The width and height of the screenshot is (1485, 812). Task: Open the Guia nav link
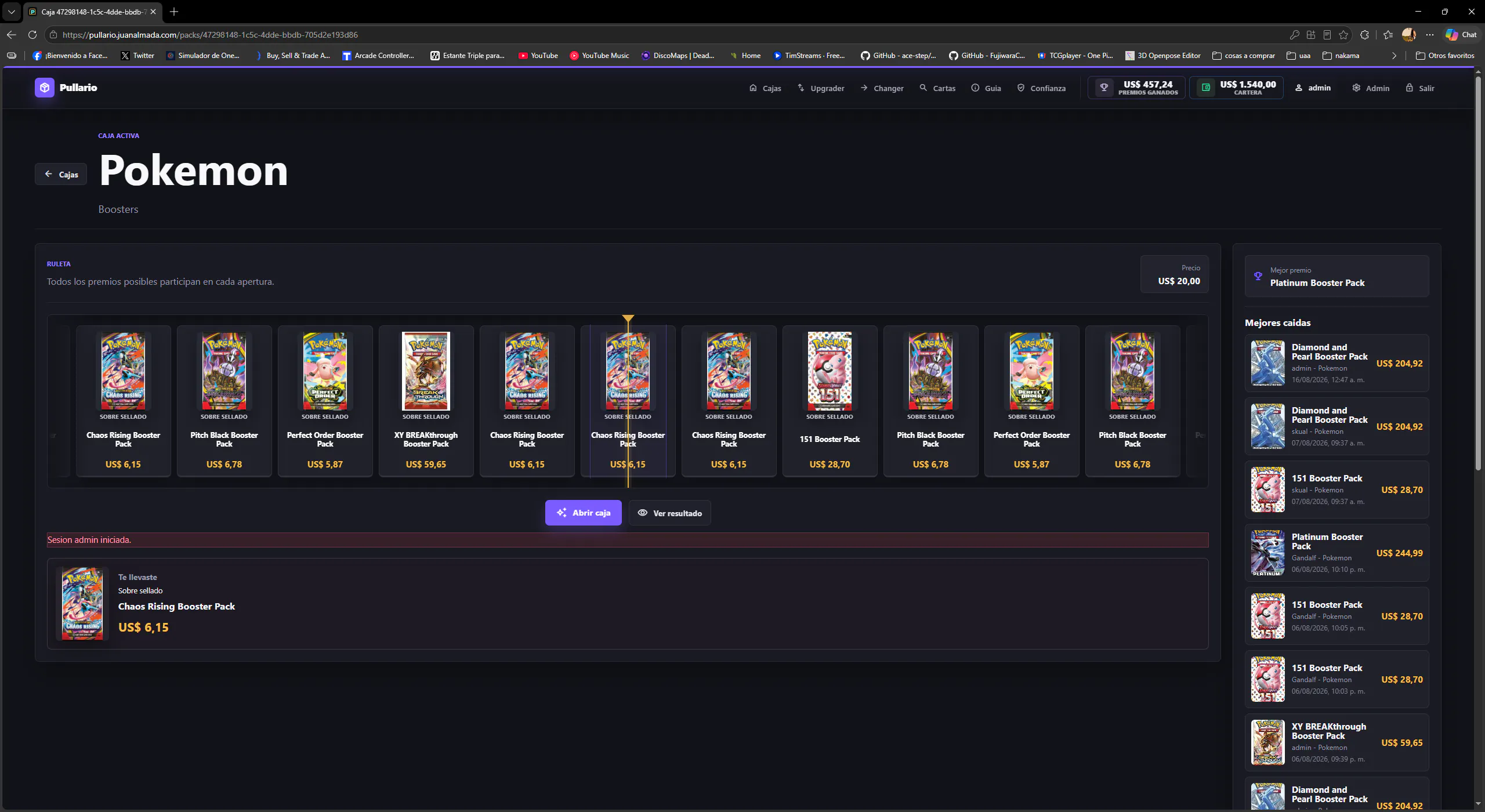(986, 88)
